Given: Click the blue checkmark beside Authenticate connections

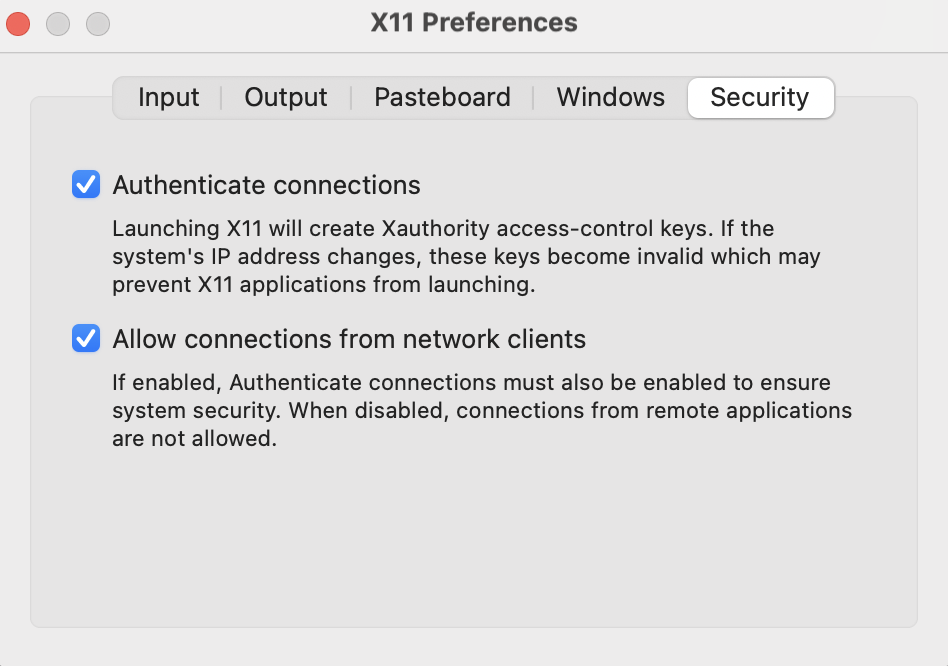Looking at the screenshot, I should 86,185.
